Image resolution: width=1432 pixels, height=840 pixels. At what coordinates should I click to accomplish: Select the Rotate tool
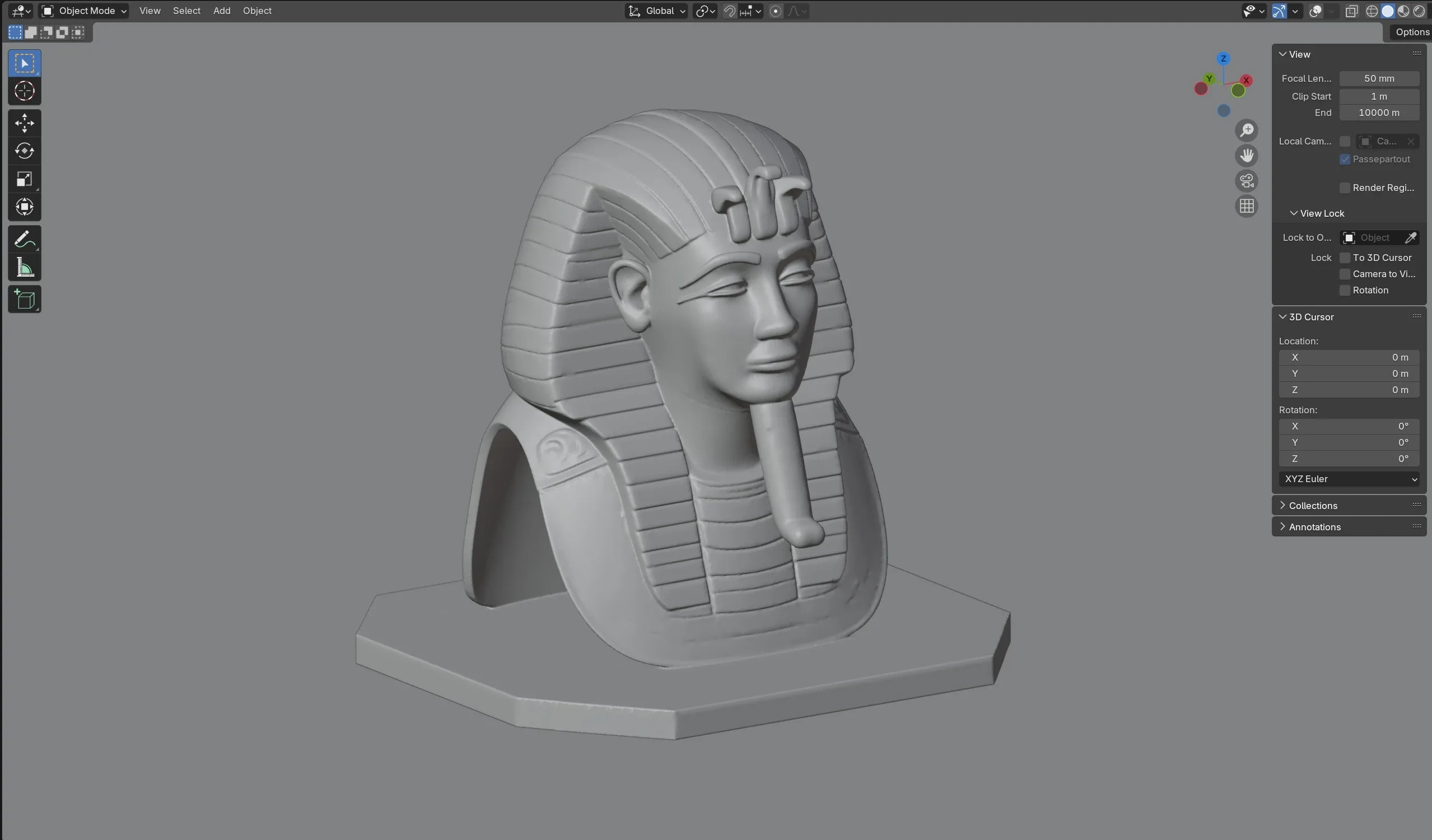tap(25, 151)
